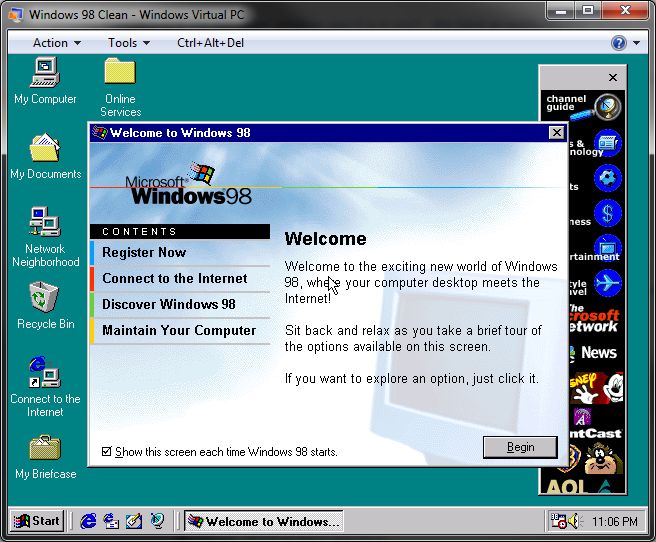Click the Begin button
This screenshot has width=656, height=542.
pos(520,447)
